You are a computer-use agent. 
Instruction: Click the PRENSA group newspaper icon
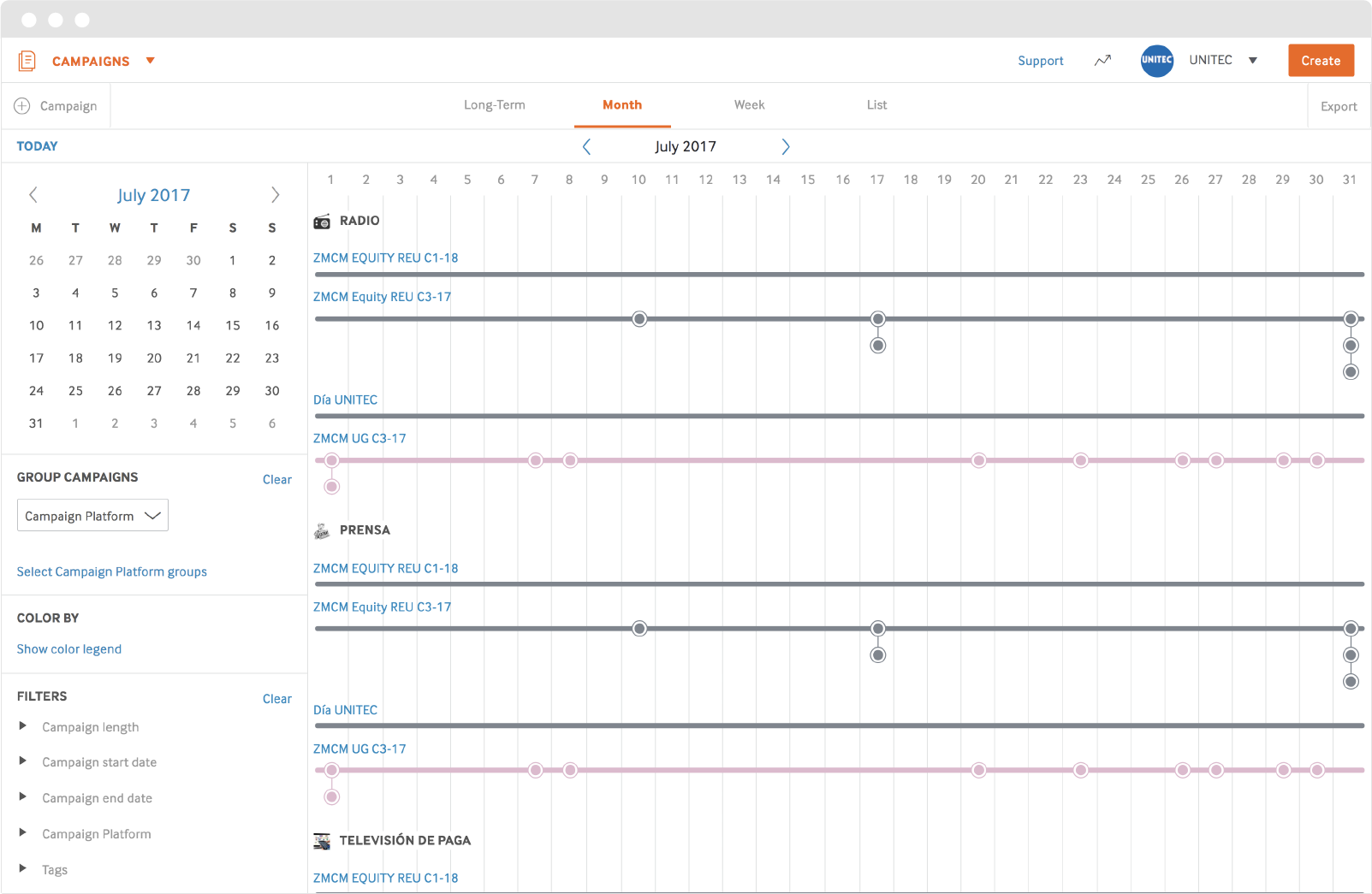pyautogui.click(x=322, y=531)
